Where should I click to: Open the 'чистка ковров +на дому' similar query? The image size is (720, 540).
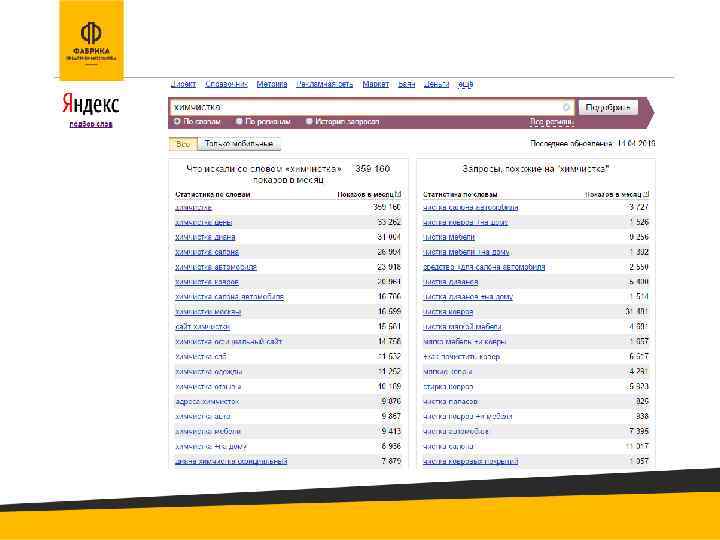465,222
